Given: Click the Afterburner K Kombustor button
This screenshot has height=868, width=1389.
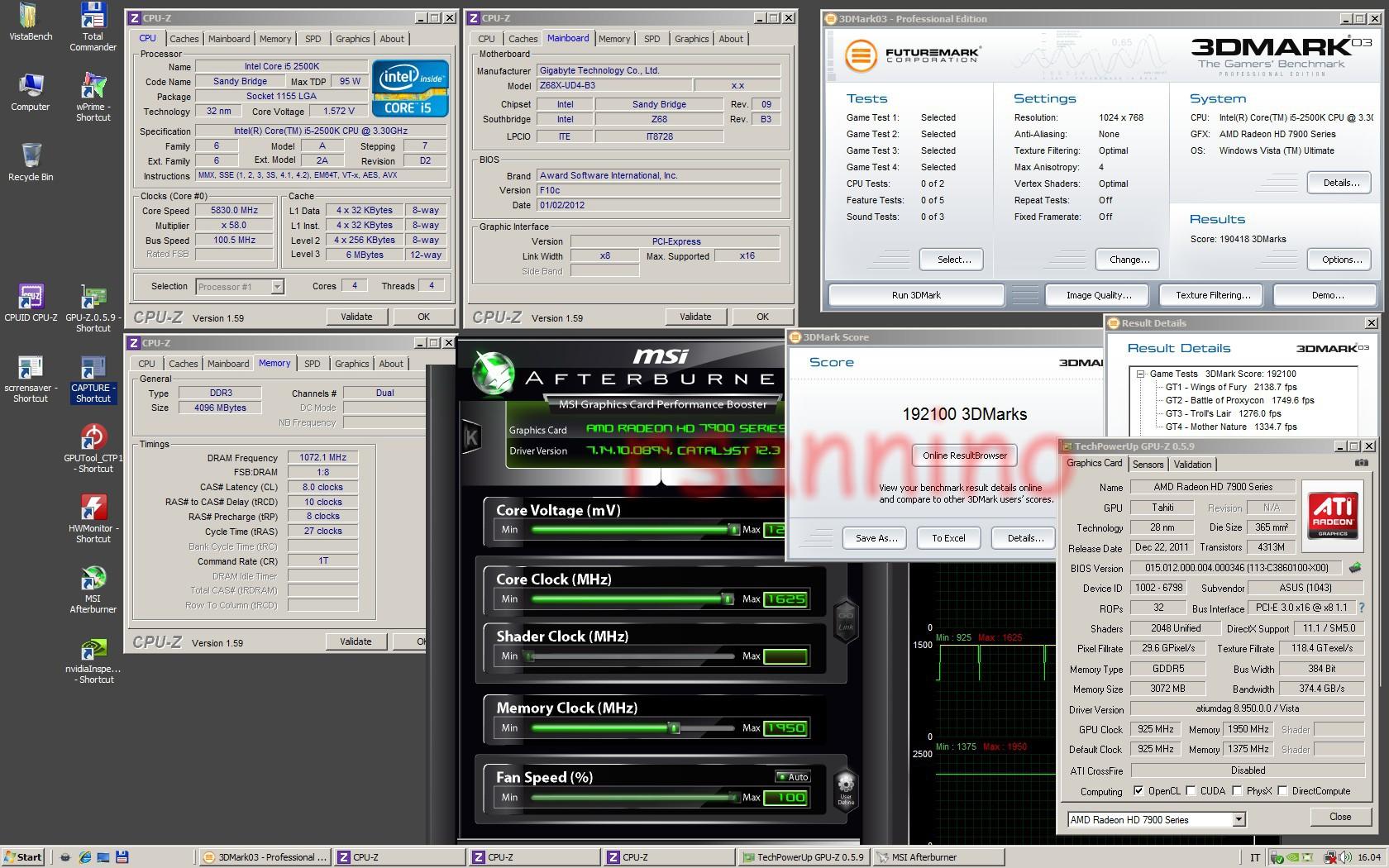Looking at the screenshot, I should point(471,437).
